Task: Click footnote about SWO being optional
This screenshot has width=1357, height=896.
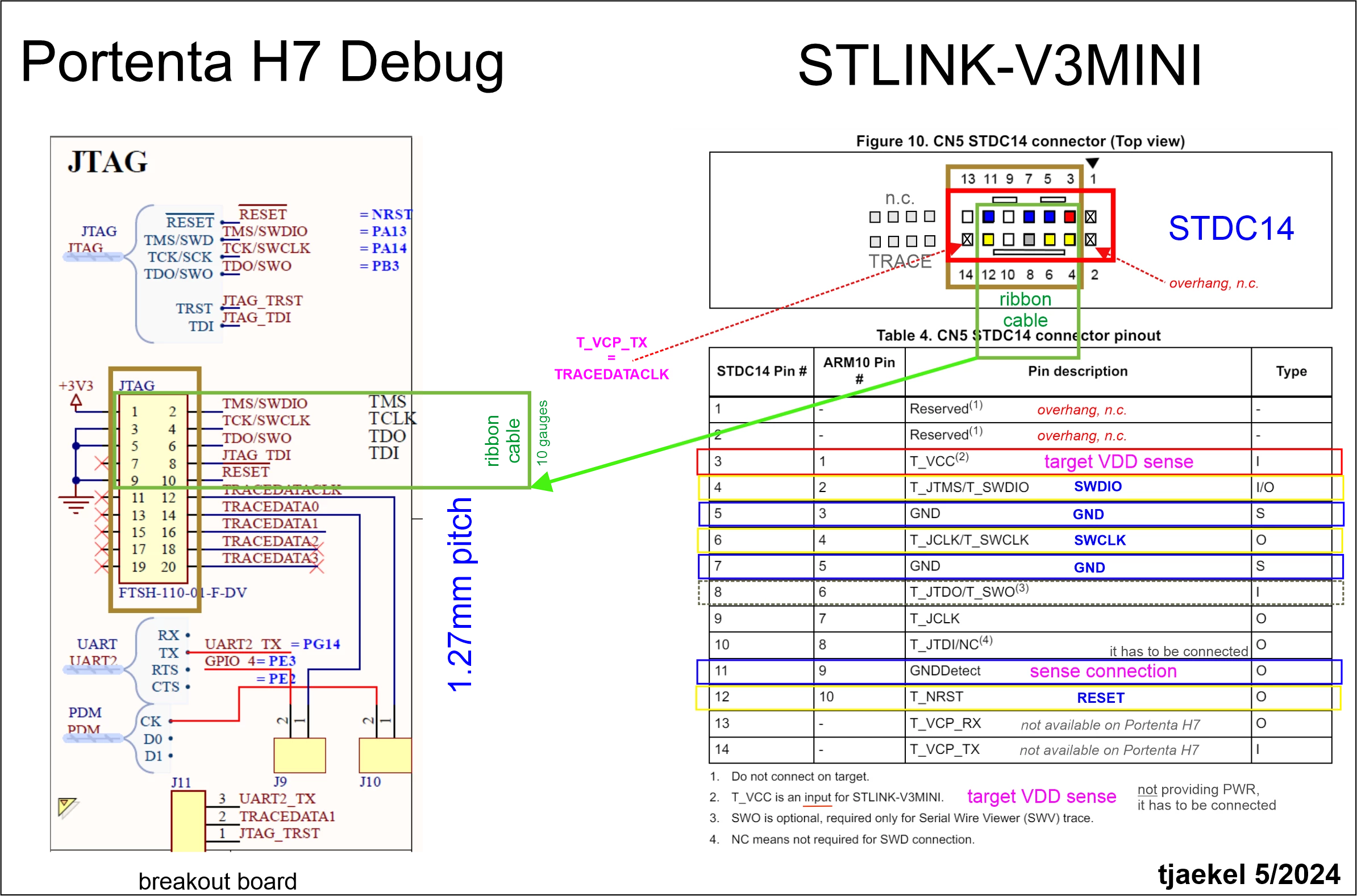Action: 912,818
